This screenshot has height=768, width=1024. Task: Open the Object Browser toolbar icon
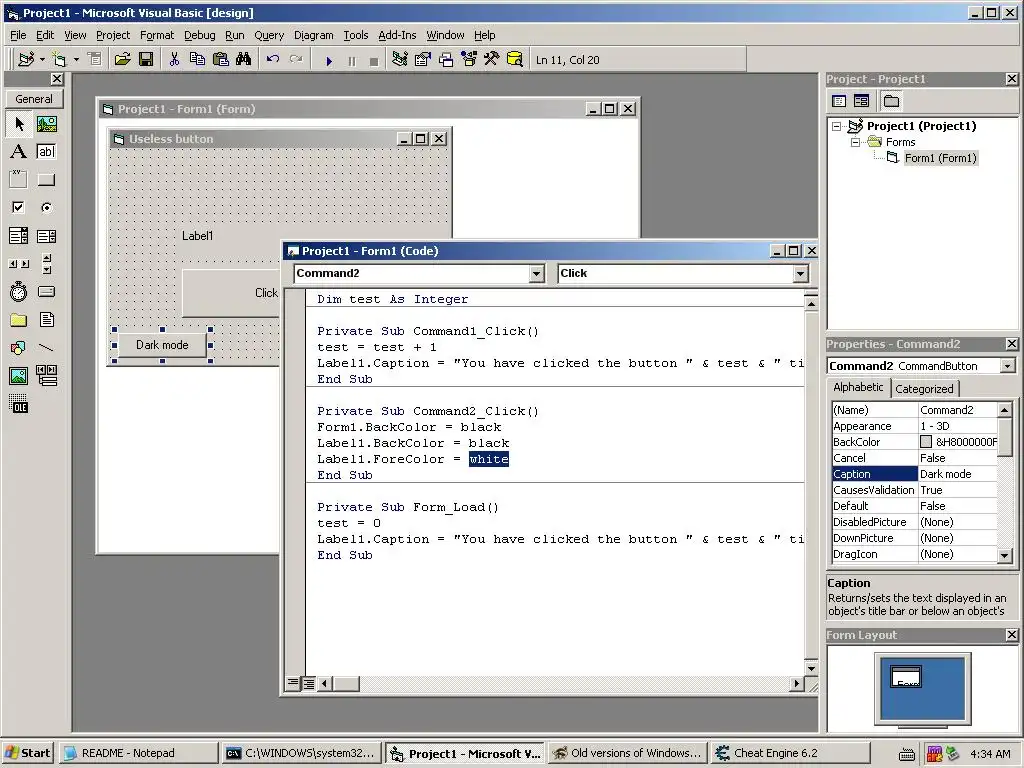tap(469, 60)
